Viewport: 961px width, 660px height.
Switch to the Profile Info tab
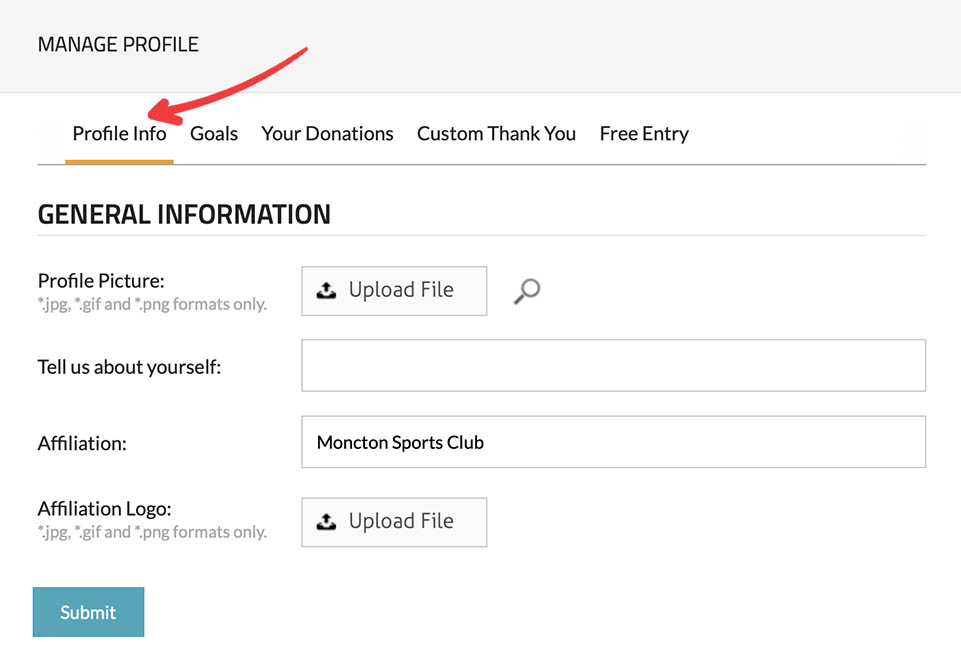(x=120, y=134)
